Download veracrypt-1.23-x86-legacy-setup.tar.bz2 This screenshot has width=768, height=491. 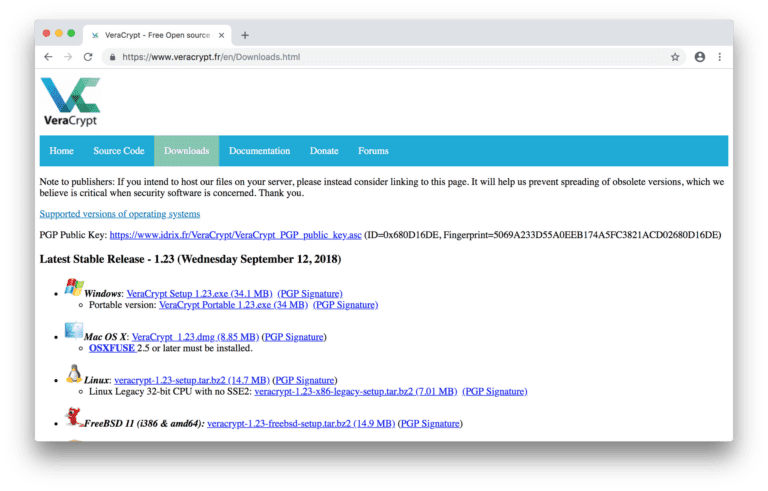356,392
